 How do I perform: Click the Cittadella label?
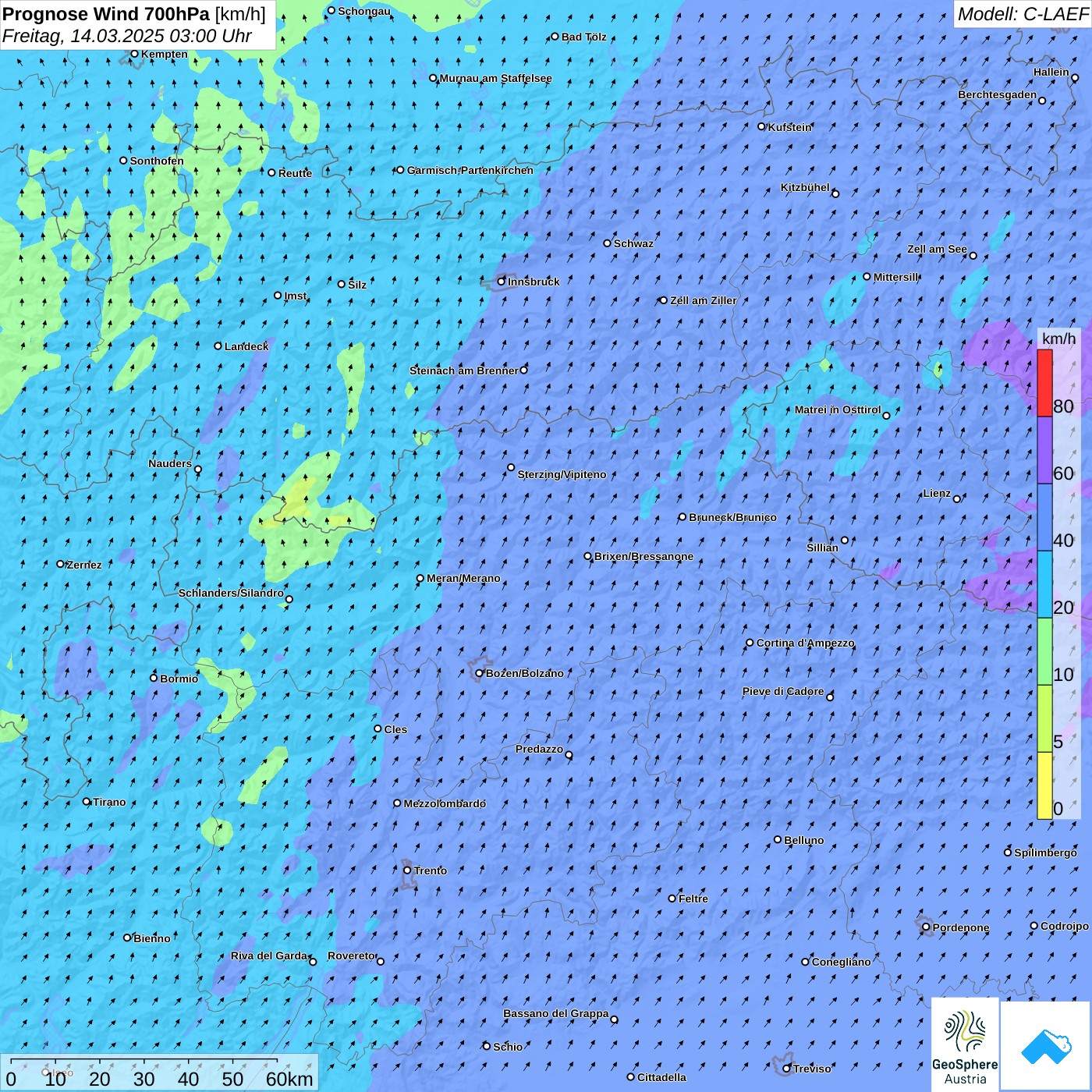(661, 1077)
